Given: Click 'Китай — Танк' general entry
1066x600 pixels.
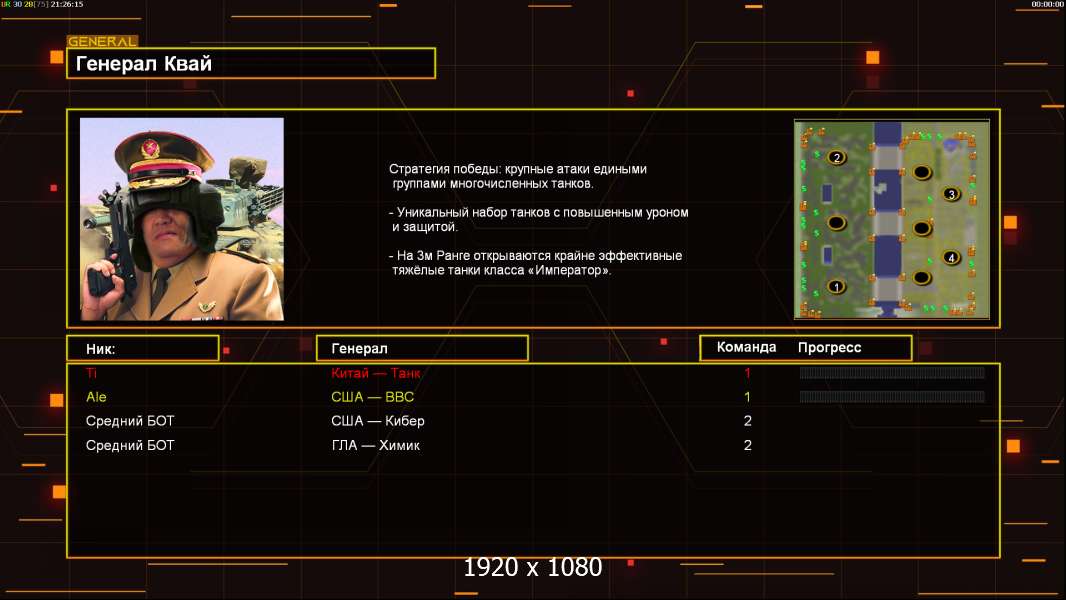Looking at the screenshot, I should coord(376,373).
